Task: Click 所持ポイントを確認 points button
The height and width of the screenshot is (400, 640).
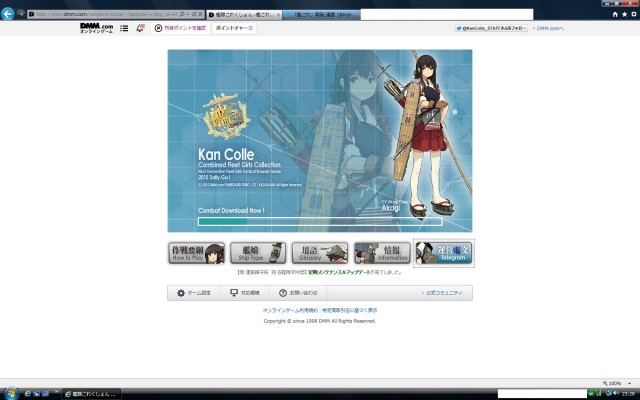Action: click(180, 28)
